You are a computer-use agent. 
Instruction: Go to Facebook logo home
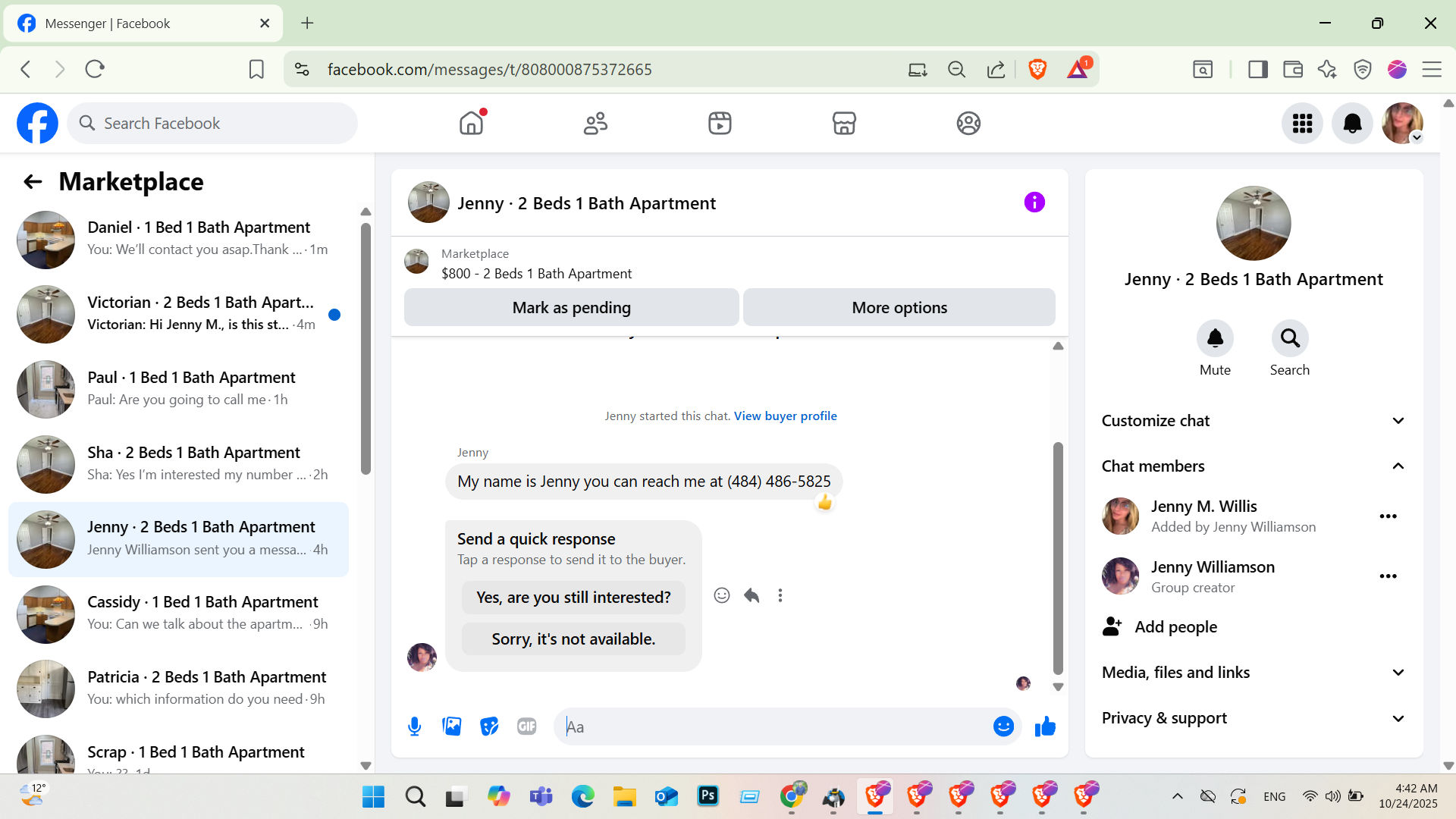point(37,123)
